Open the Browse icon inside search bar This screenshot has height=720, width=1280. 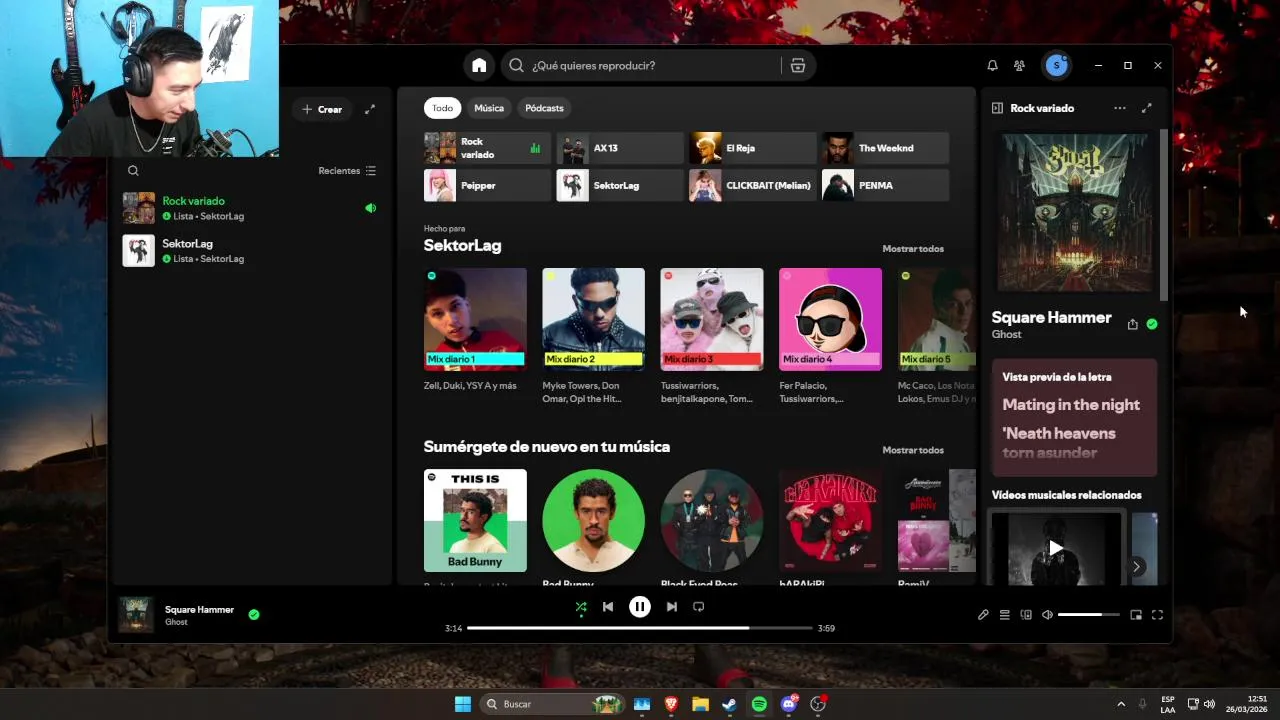point(797,65)
